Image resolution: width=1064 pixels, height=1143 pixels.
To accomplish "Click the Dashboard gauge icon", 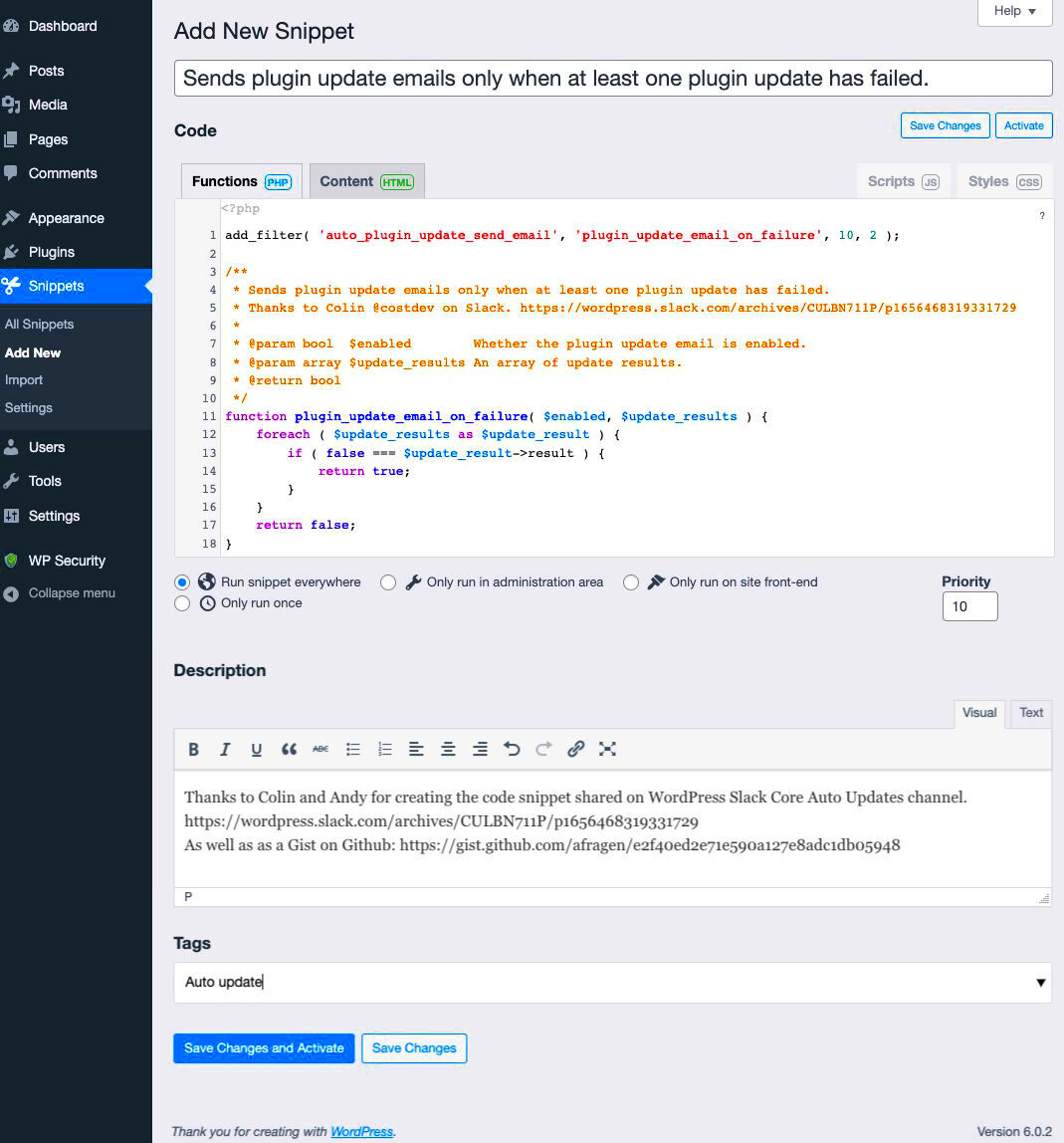I will click(x=11, y=26).
